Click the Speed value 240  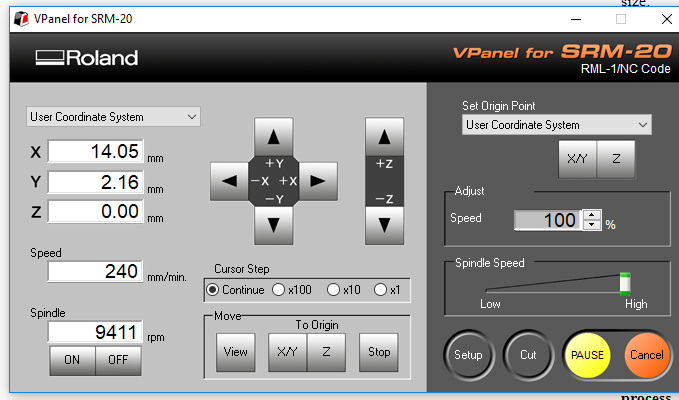pos(95,271)
